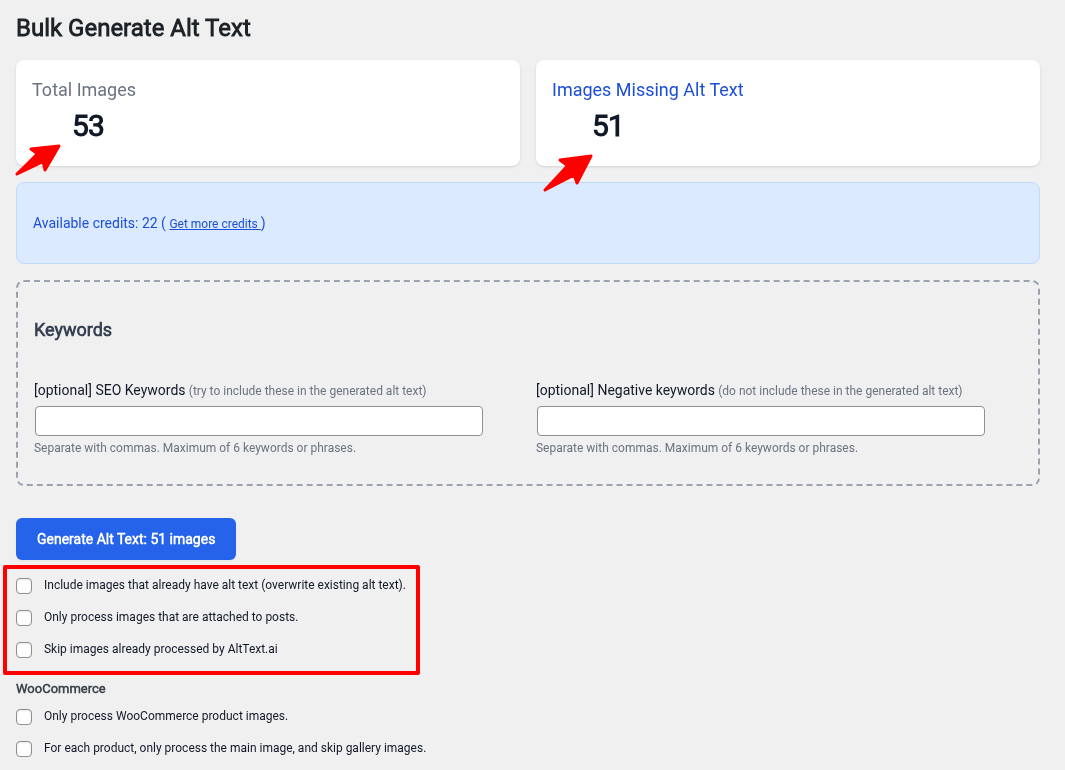
Task: Click the Negative keywords input field
Action: 760,420
